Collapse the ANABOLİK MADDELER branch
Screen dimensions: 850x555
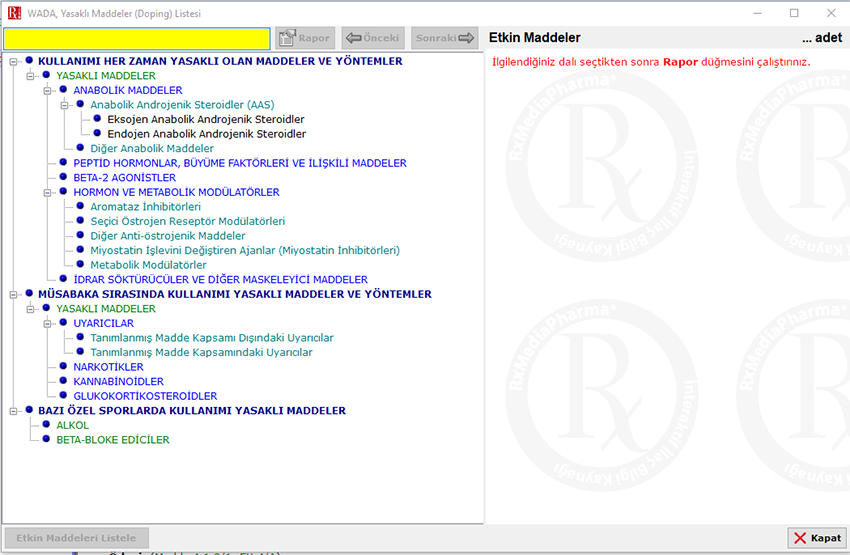tap(47, 90)
